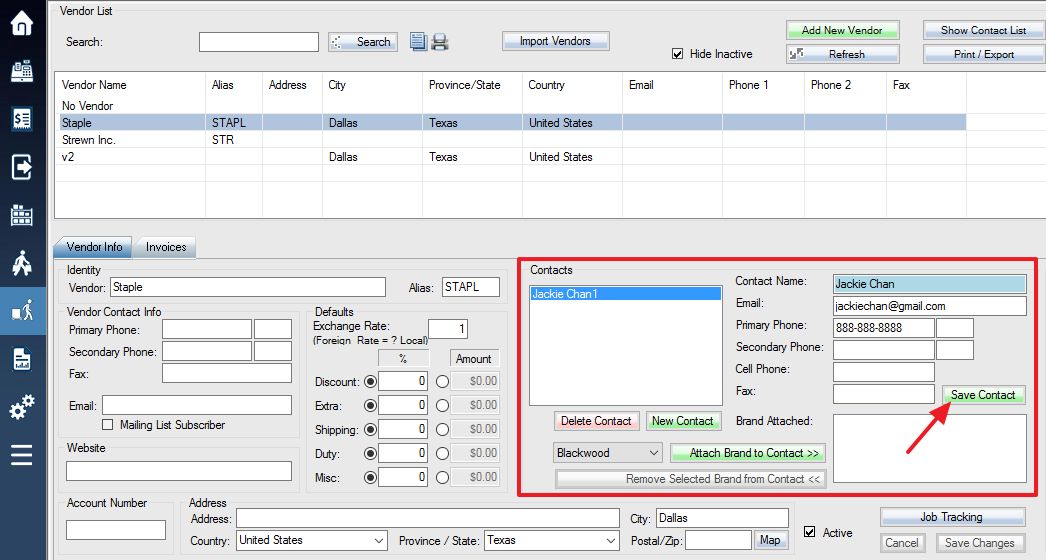
Task: Open the Home icon in sidebar
Action: [x=22, y=23]
